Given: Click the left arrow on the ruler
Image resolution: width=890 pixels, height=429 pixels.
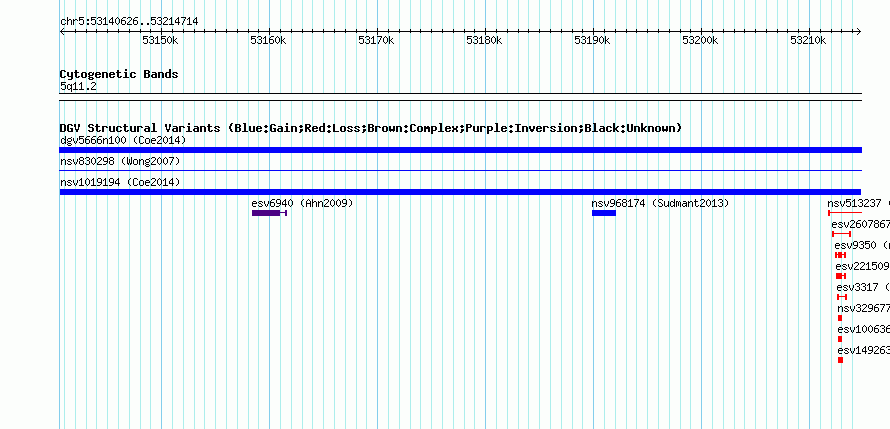Looking at the screenshot, I should 62,32.
